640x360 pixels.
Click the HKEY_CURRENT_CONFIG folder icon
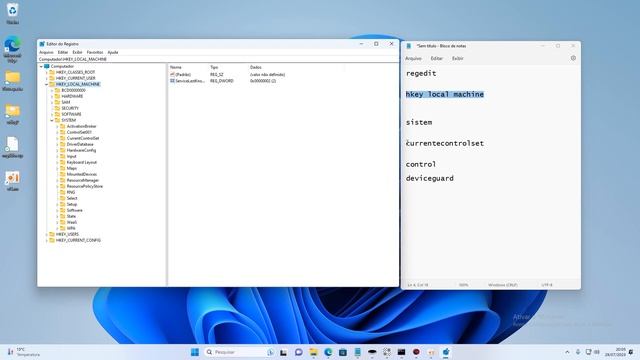[52, 240]
